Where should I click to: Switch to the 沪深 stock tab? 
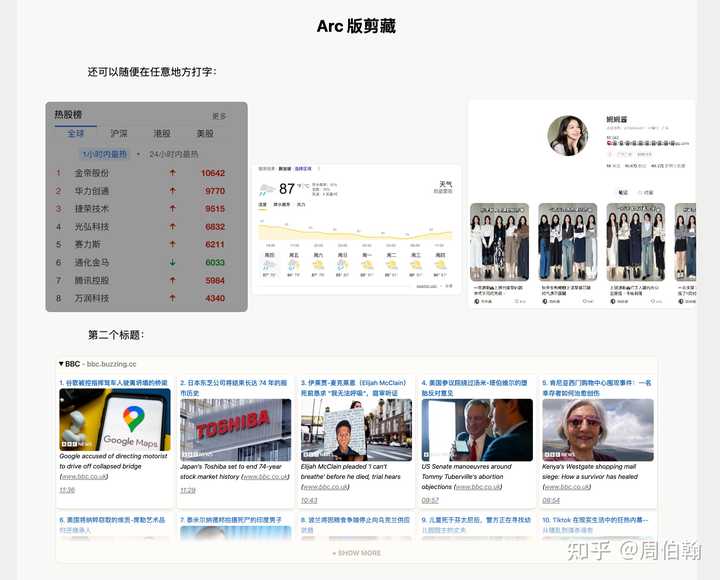coord(119,133)
